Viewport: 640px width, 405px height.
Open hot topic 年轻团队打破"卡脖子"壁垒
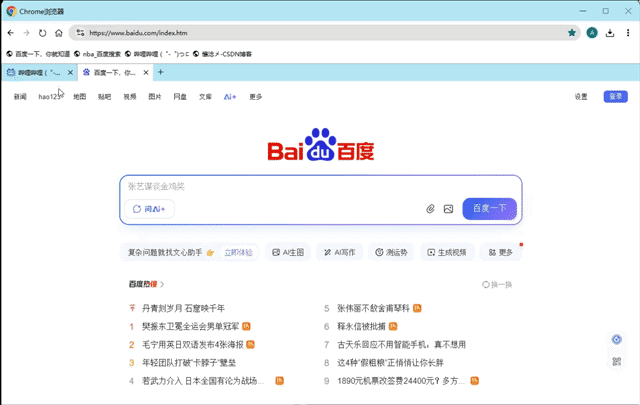tap(189, 363)
